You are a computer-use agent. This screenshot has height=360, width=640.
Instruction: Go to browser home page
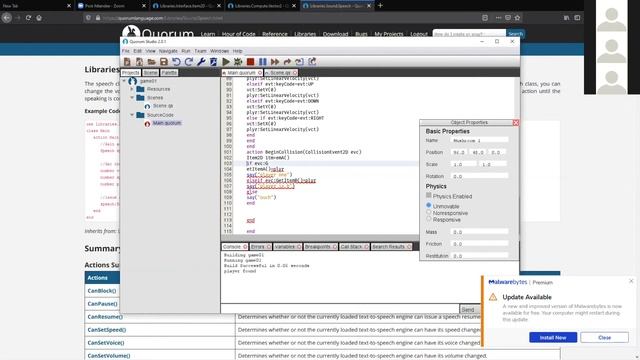pyautogui.click(x=39, y=18)
